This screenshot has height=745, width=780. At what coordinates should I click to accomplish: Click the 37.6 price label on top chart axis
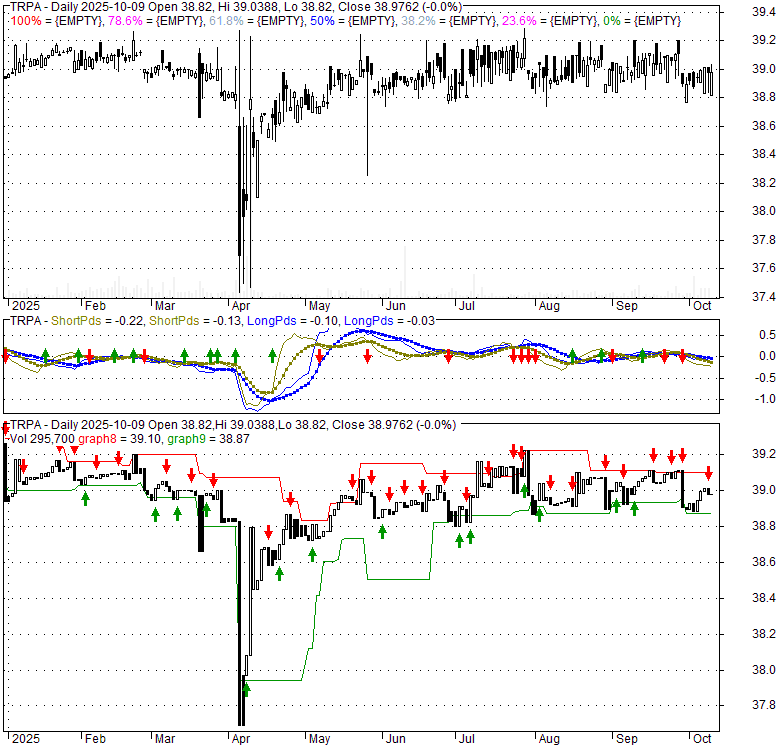[764, 268]
